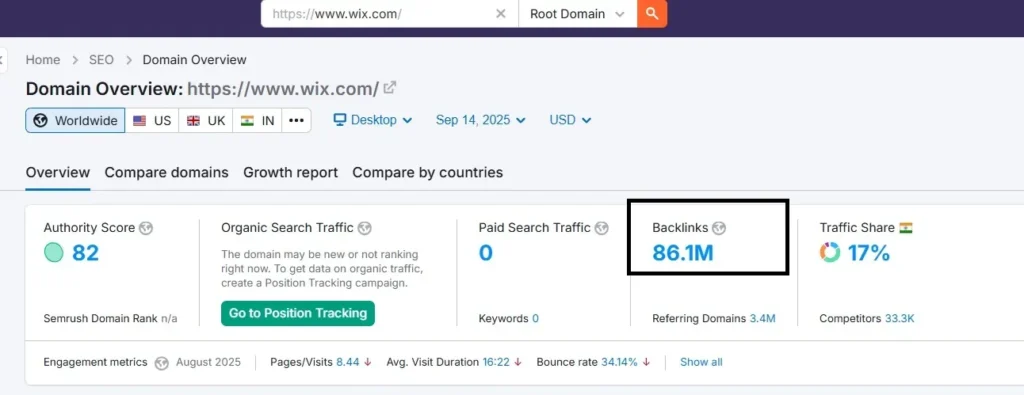The height and width of the screenshot is (395, 1024).
Task: Click the orange search magnifier button
Action: (x=652, y=14)
